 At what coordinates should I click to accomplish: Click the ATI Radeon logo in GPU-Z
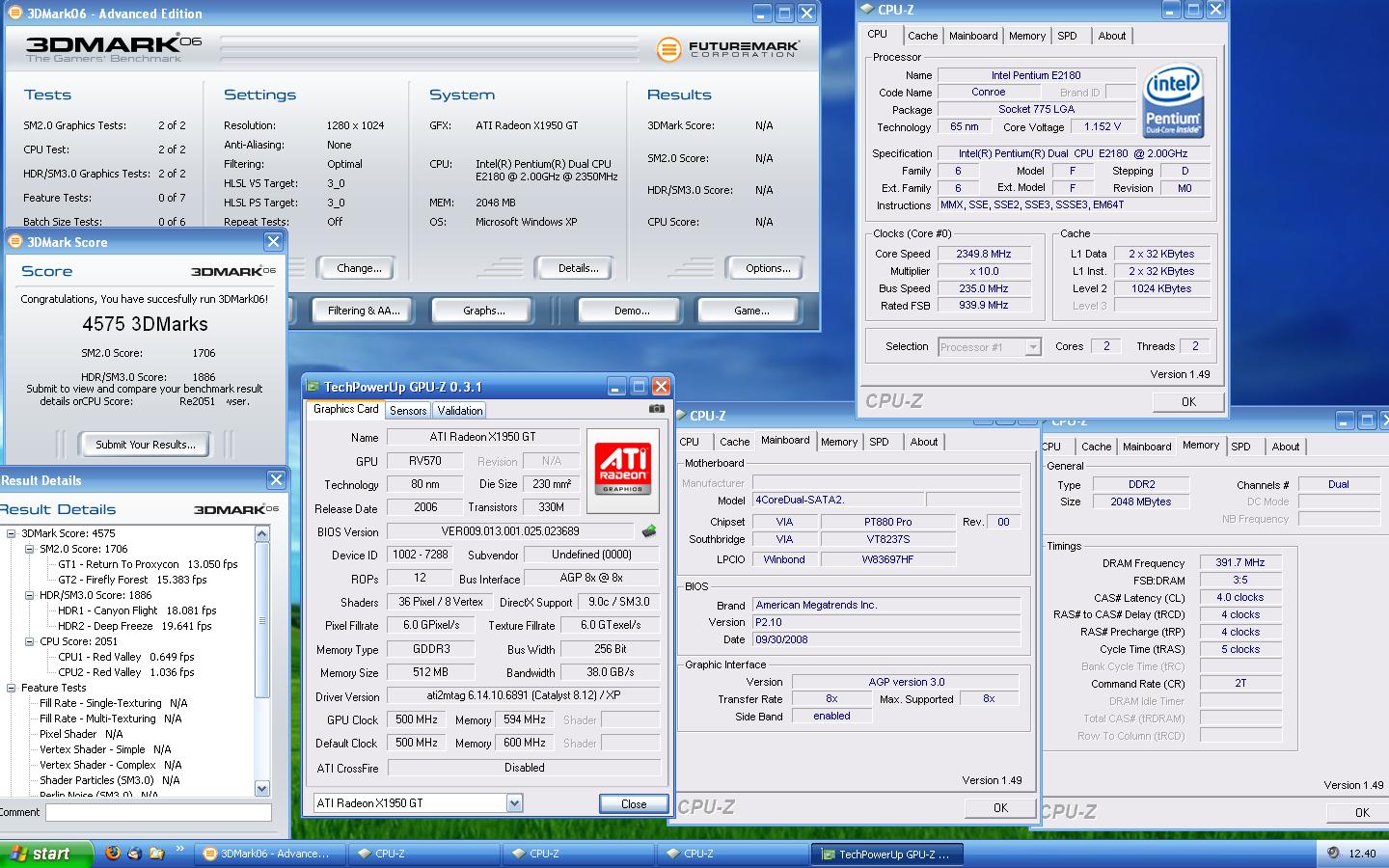622,469
